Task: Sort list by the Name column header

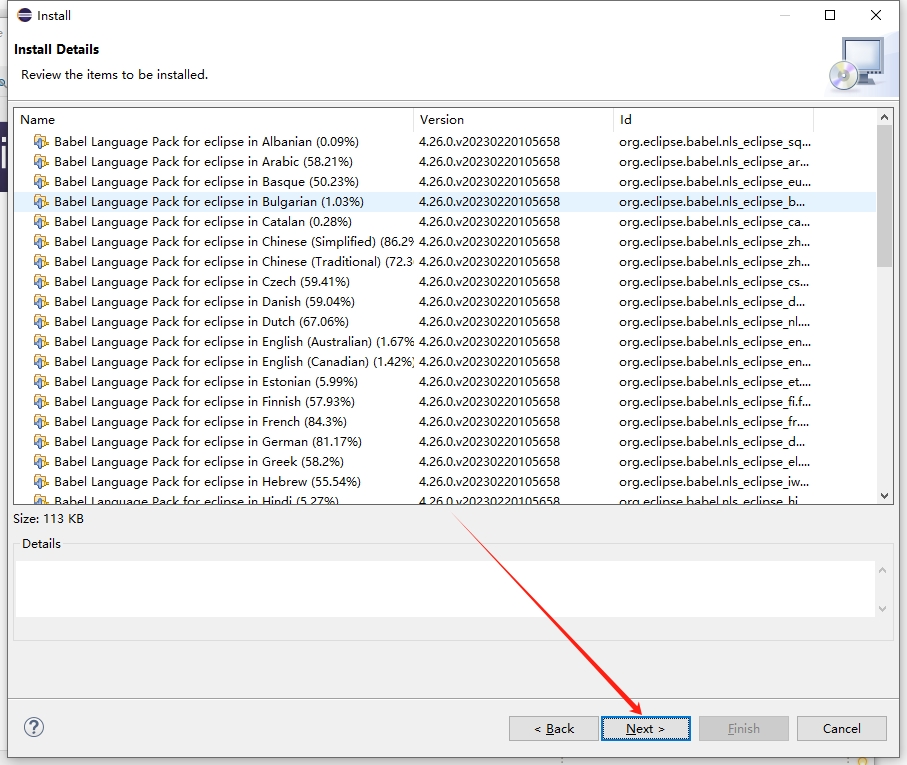Action: pyautogui.click(x=214, y=120)
